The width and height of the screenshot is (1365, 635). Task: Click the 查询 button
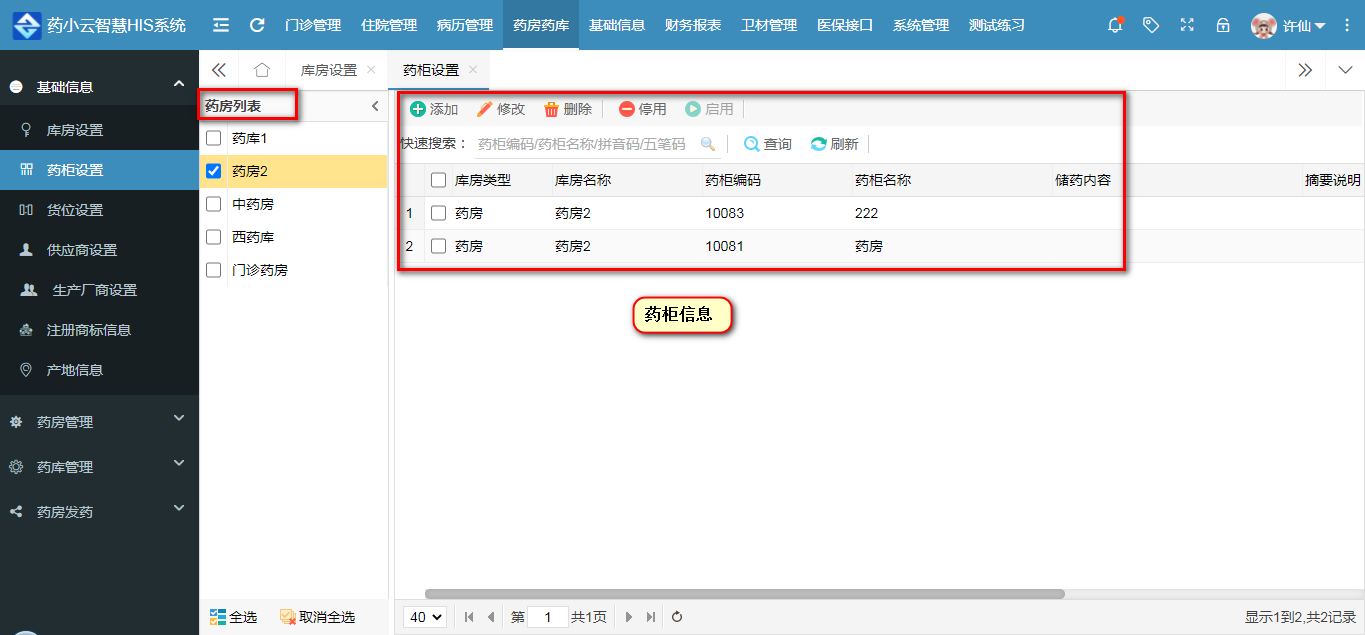click(x=768, y=144)
